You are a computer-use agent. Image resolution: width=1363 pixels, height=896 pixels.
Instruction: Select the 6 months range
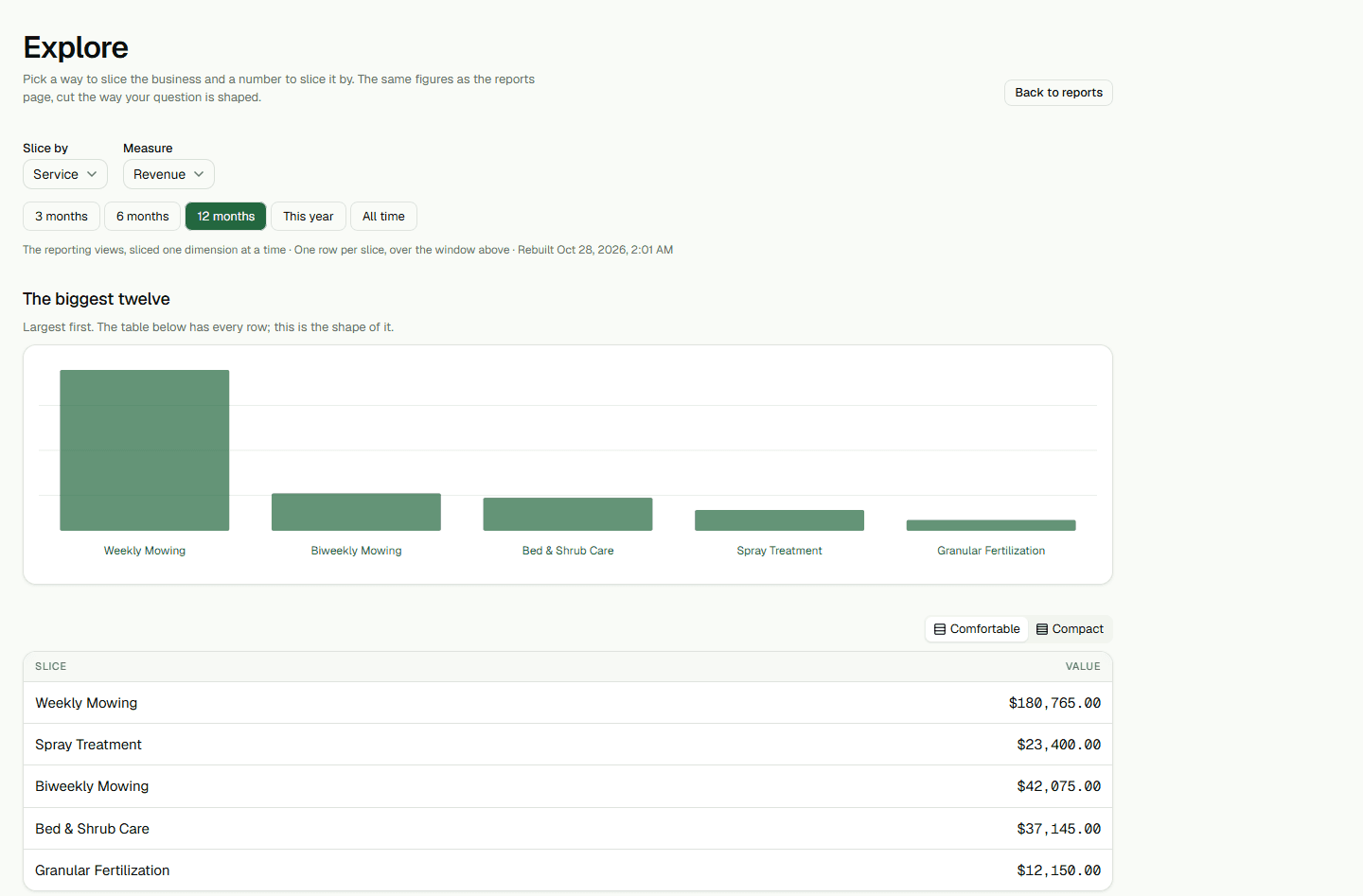point(143,216)
